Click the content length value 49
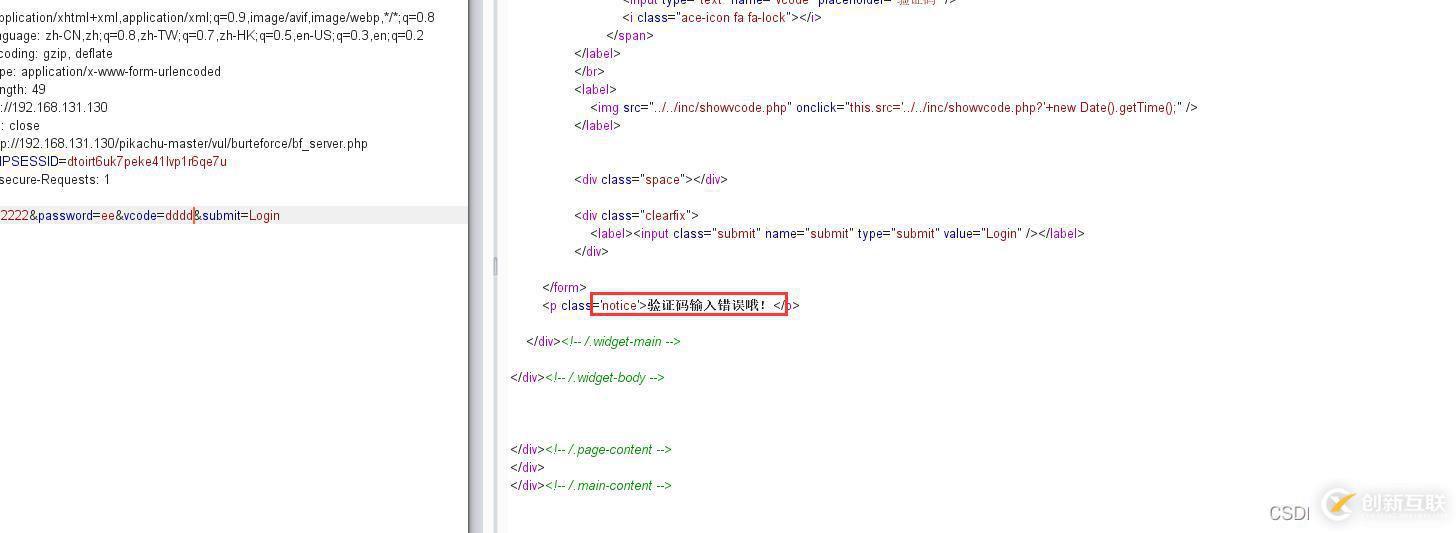The width and height of the screenshot is (1456, 533). [x=39, y=90]
